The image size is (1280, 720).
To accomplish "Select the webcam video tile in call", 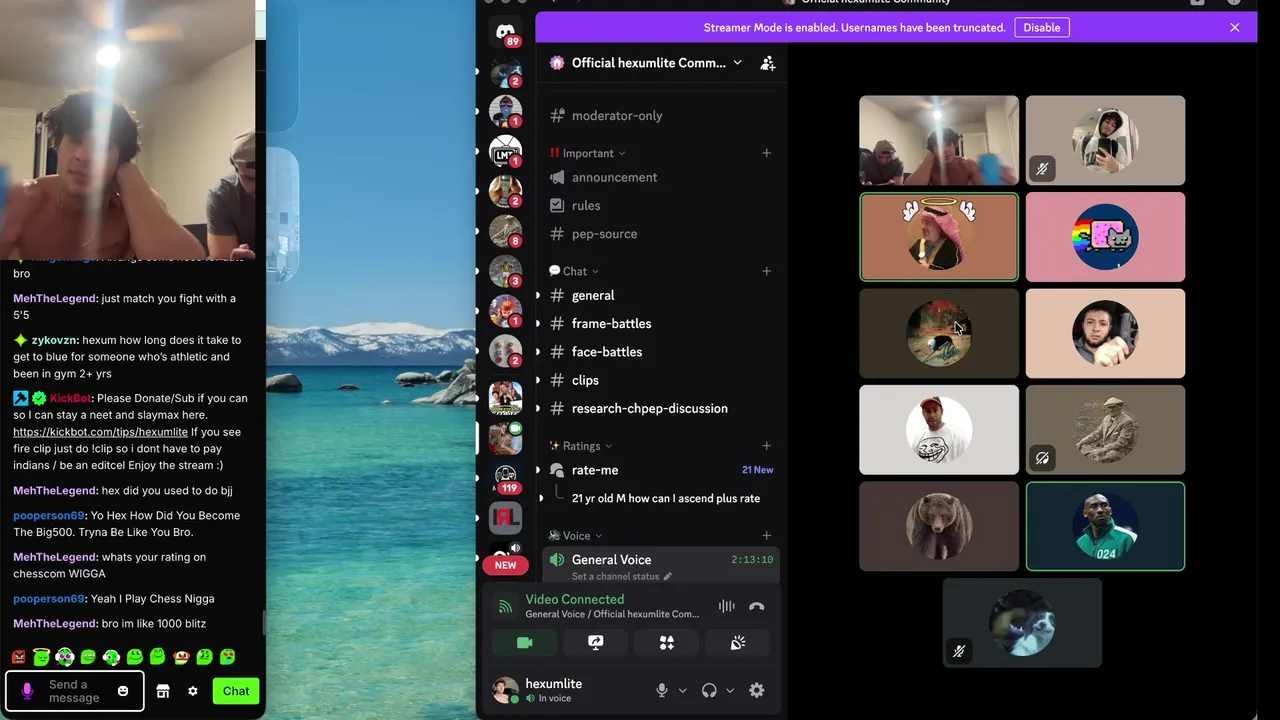I will (939, 140).
